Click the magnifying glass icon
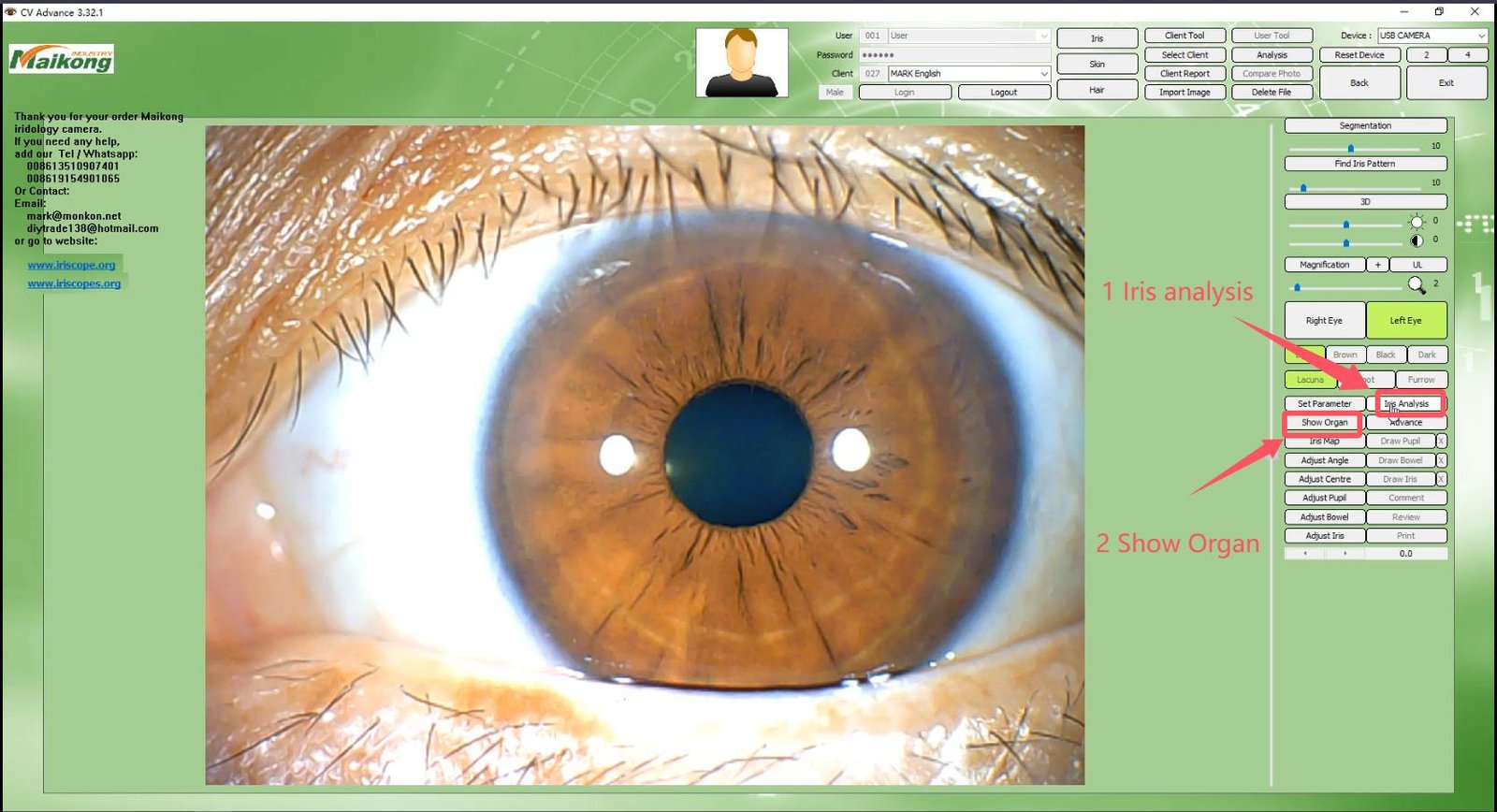The image size is (1497, 812). click(x=1417, y=284)
